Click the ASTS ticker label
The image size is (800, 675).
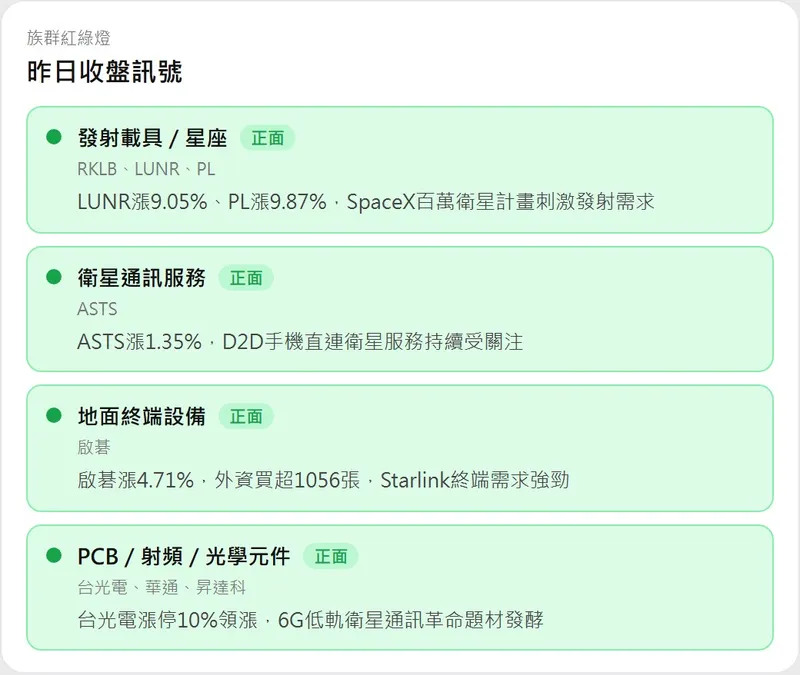(97, 309)
